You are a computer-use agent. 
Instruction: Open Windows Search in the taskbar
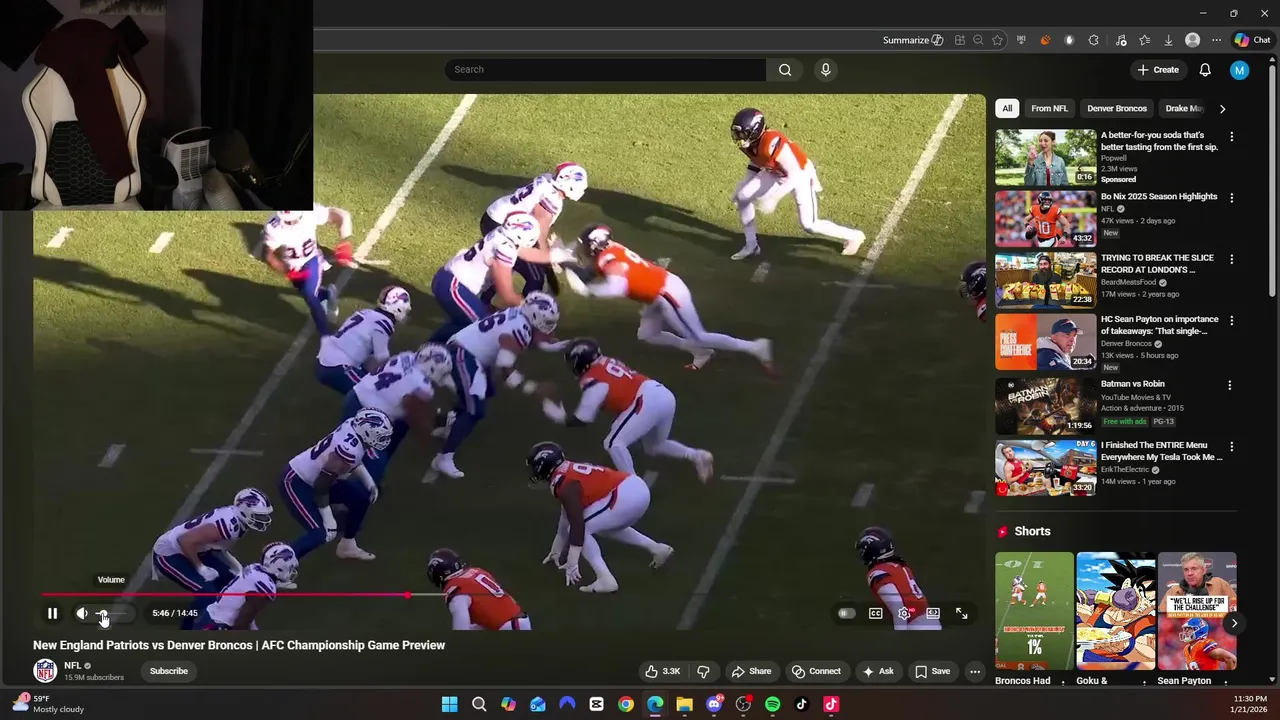pyautogui.click(x=479, y=704)
